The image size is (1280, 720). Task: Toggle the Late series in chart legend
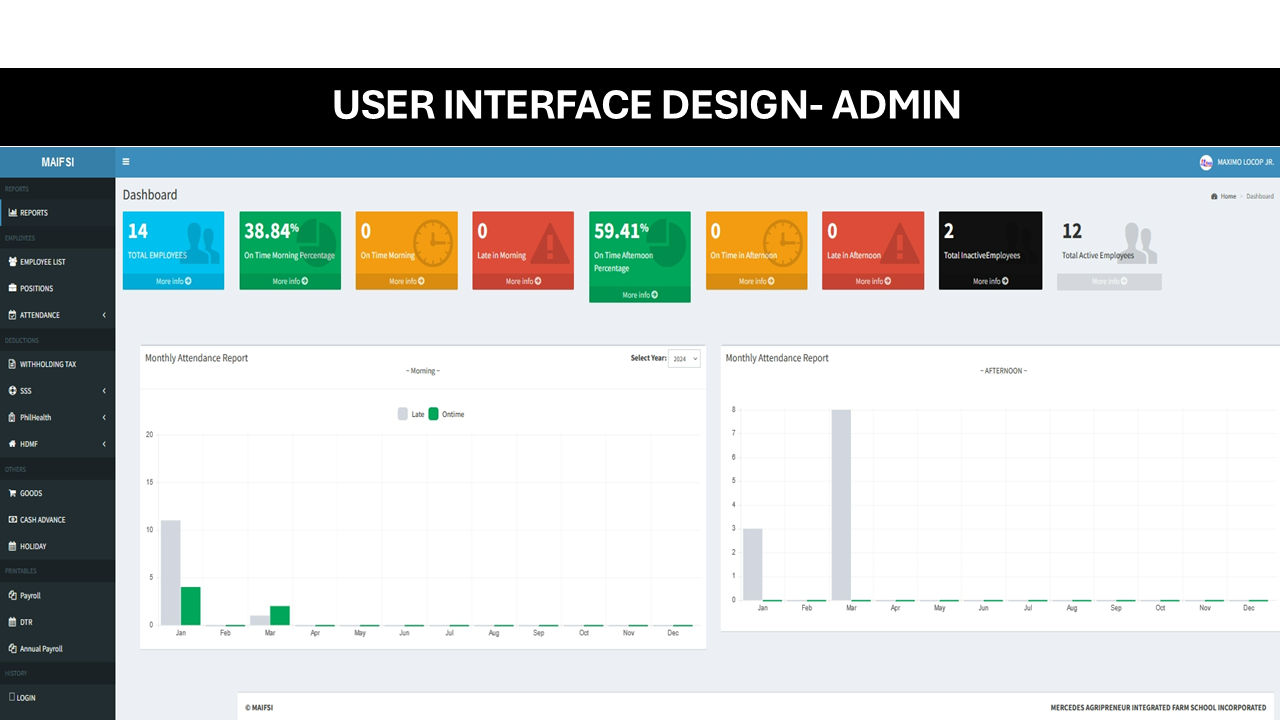pyautogui.click(x=403, y=414)
